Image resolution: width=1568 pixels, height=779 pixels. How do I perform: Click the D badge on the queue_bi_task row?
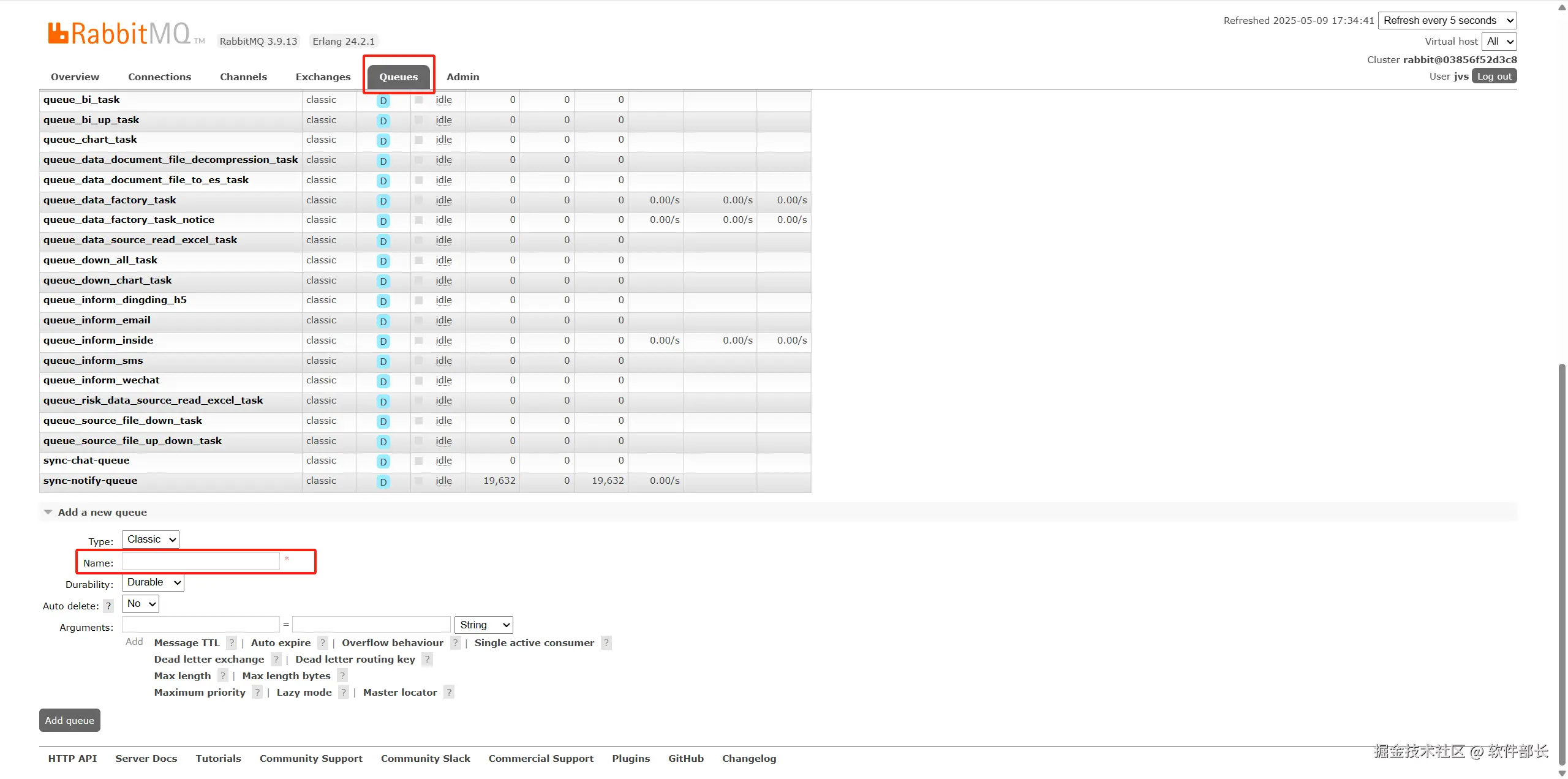(383, 100)
